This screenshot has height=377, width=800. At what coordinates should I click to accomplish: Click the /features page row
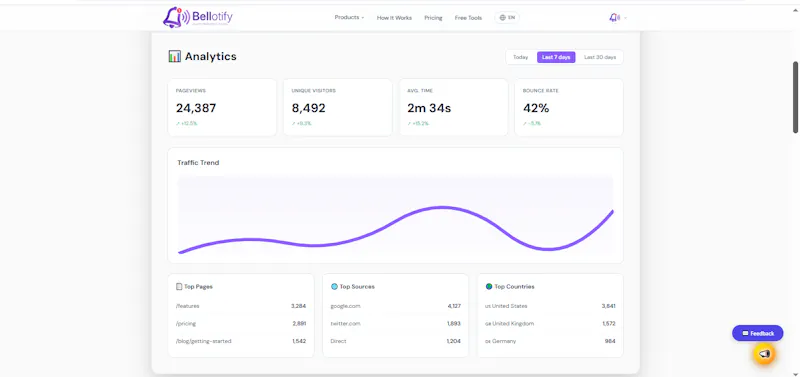point(241,306)
